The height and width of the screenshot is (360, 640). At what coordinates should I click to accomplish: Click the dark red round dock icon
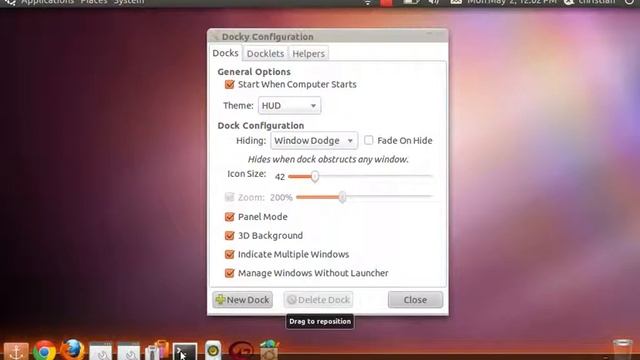[241, 351]
